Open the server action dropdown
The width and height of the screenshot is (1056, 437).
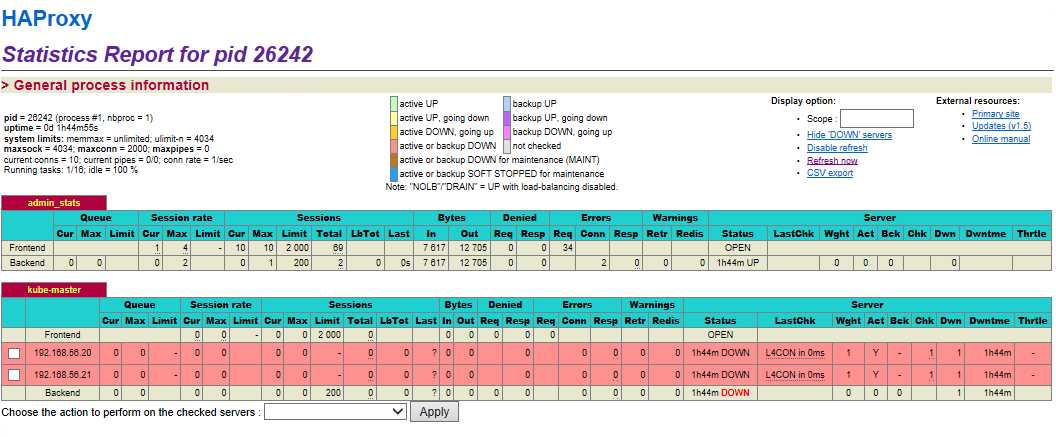335,411
